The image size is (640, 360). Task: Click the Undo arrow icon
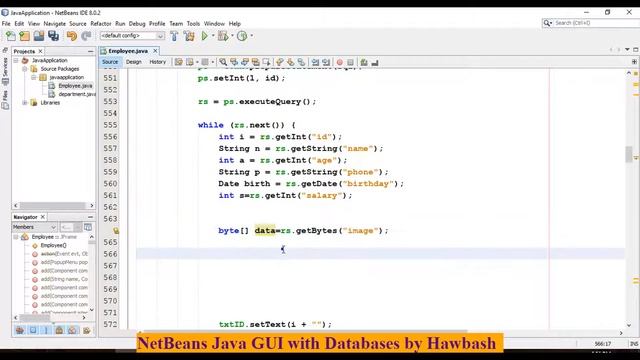click(x=71, y=36)
